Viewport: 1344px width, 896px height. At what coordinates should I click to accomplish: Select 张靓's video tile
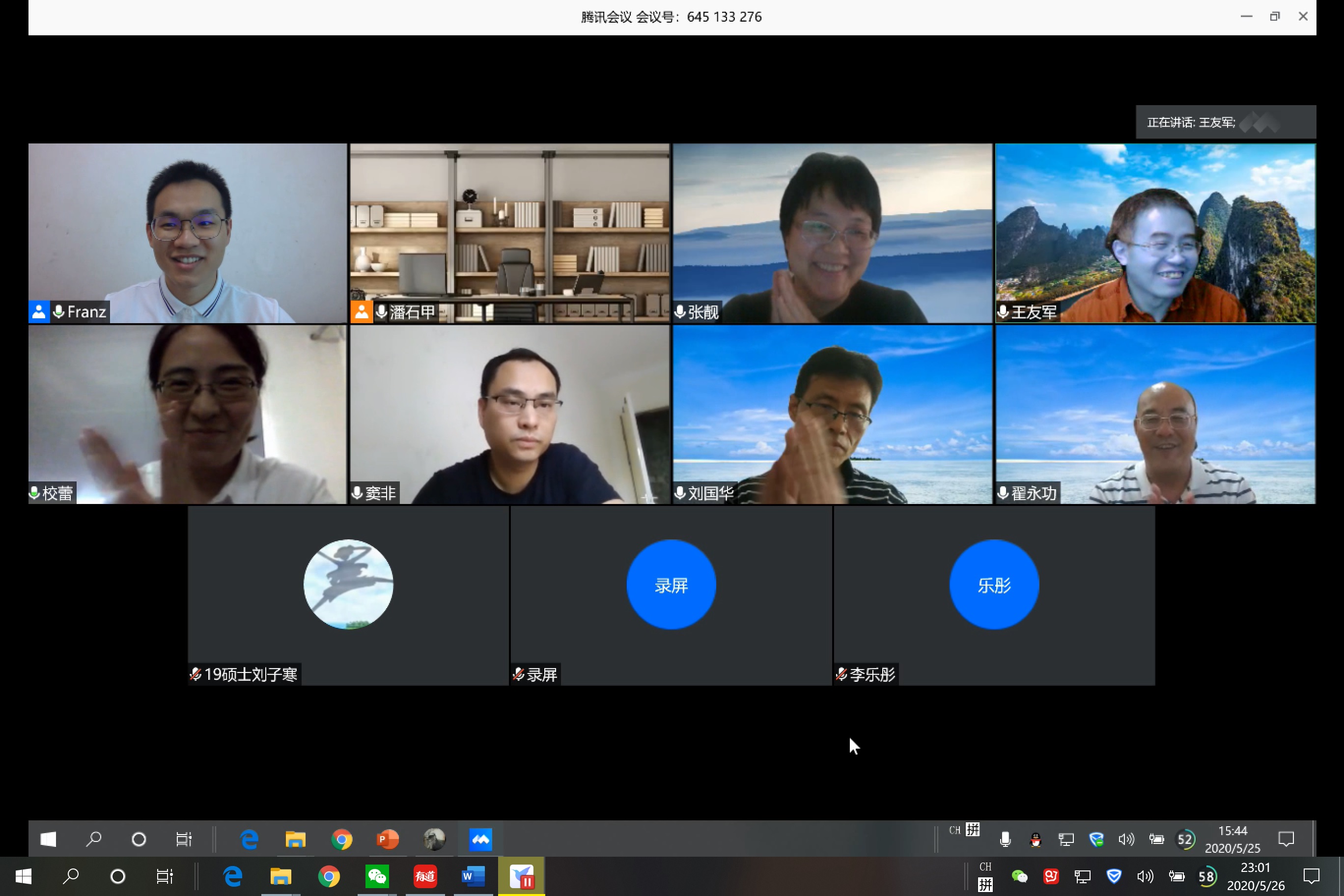pos(832,233)
